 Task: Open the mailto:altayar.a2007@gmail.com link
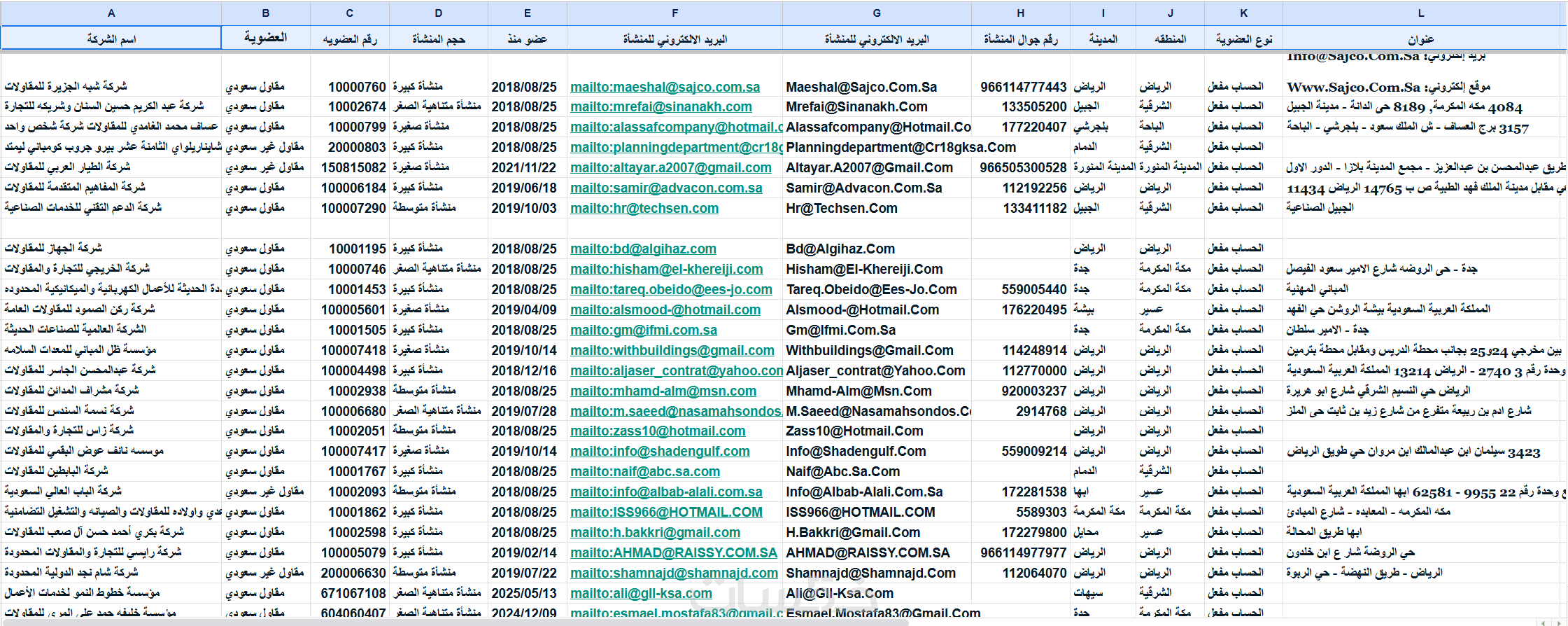pos(671,167)
